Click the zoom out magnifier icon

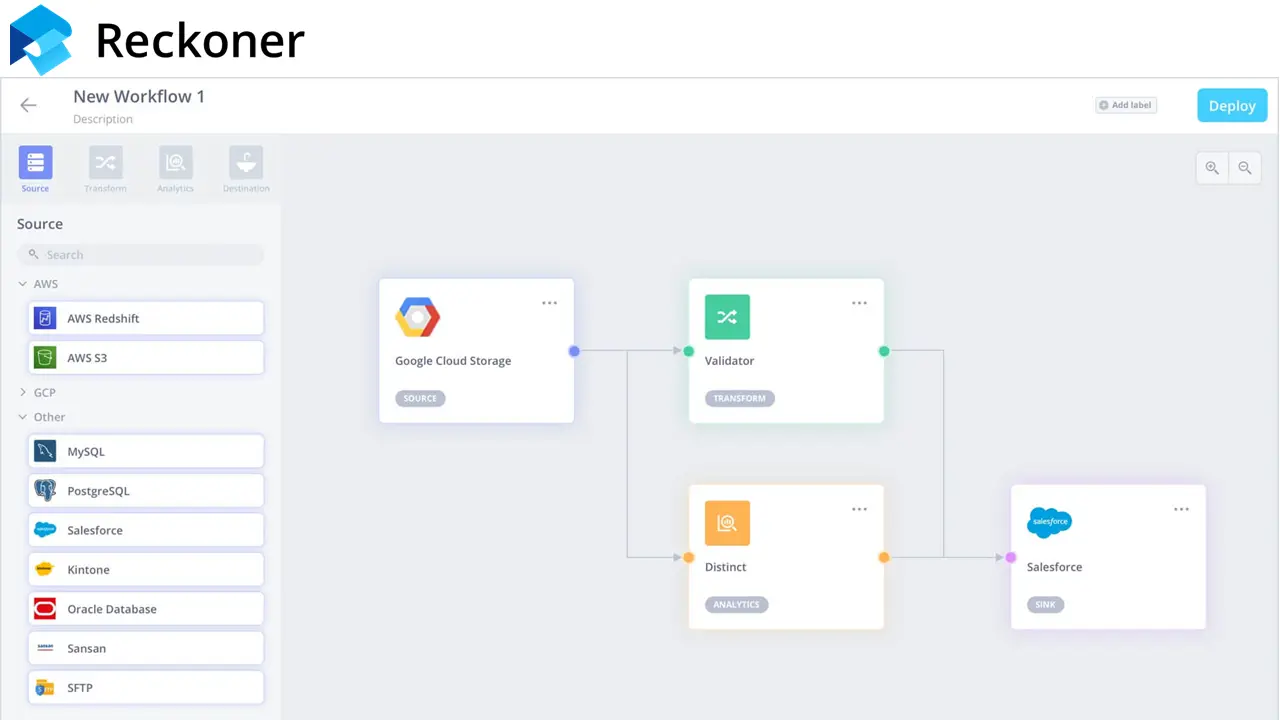tap(1245, 167)
